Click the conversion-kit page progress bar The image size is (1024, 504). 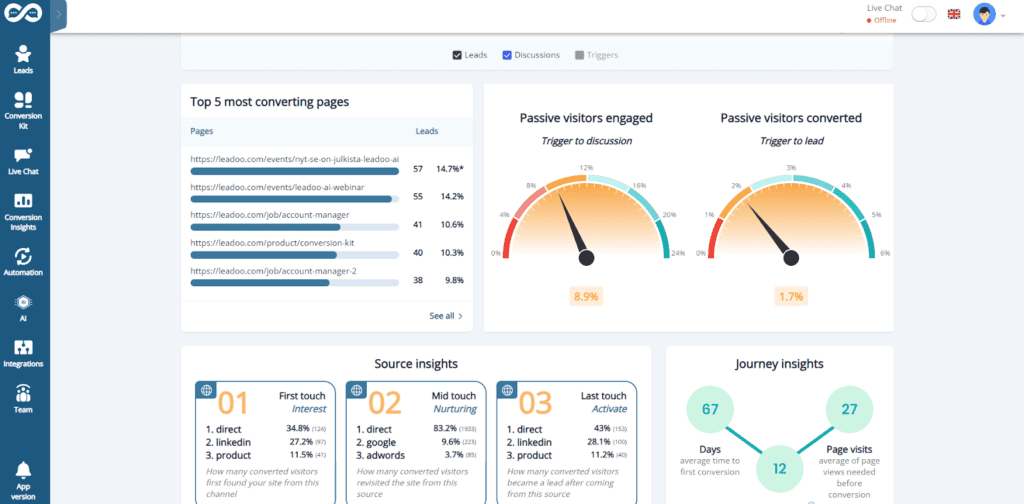tap(294, 254)
